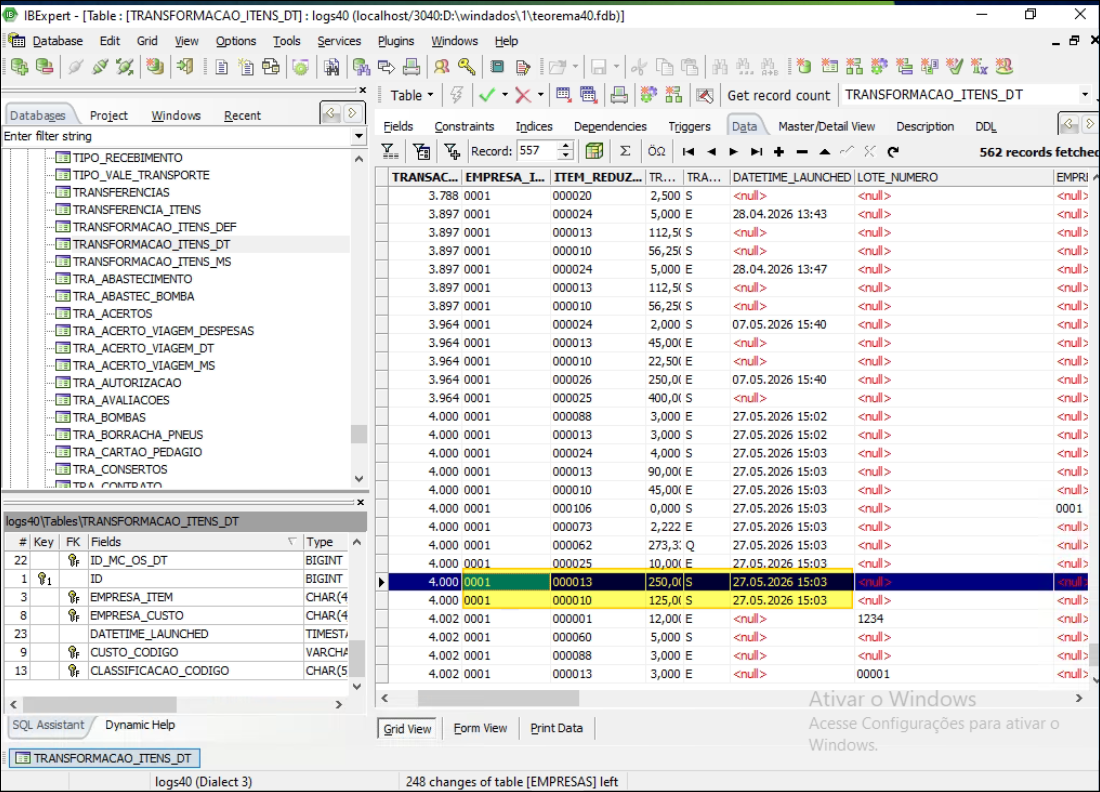Image resolution: width=1100 pixels, height=792 pixels.
Task: Click the cell with LOTE_NUMERO value 1234
Action: [x=953, y=619]
